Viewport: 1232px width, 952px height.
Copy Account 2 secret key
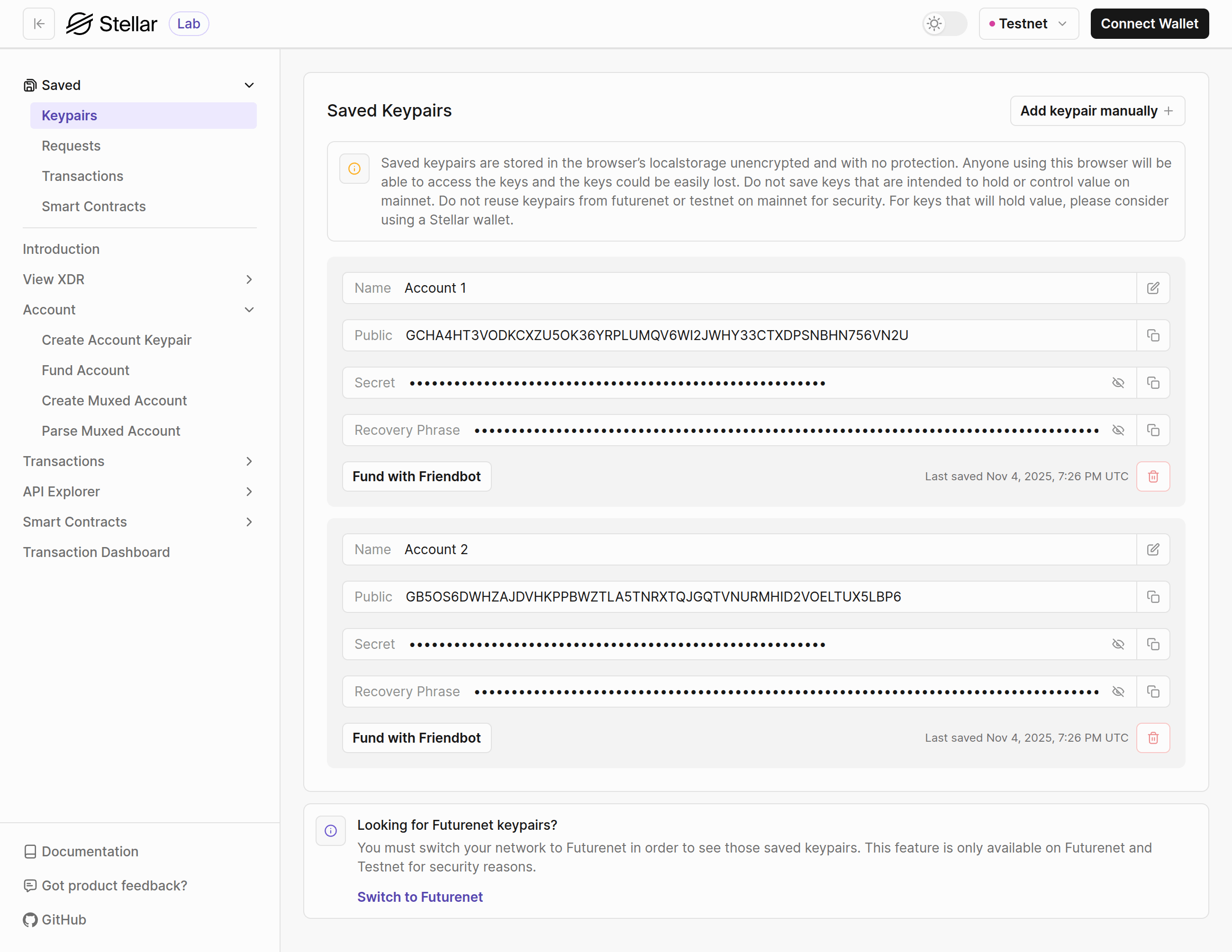tap(1152, 644)
